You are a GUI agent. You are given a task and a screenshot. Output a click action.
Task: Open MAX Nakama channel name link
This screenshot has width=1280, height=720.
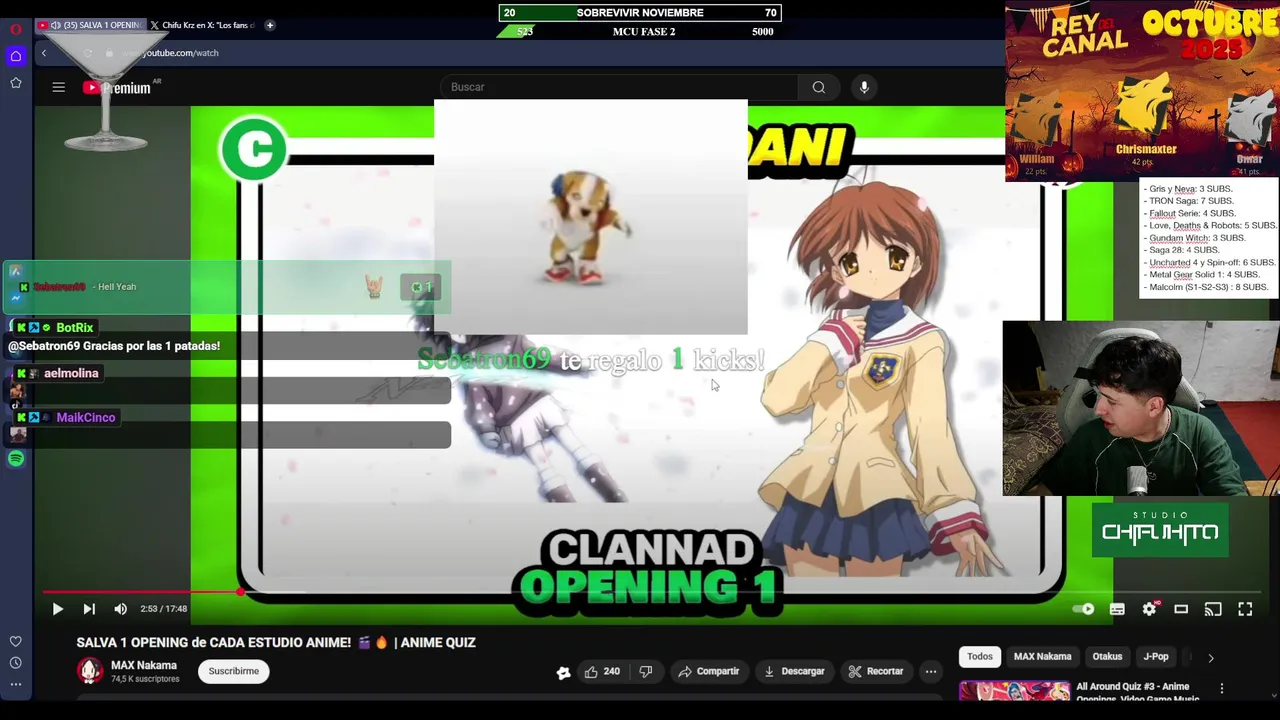(x=144, y=665)
